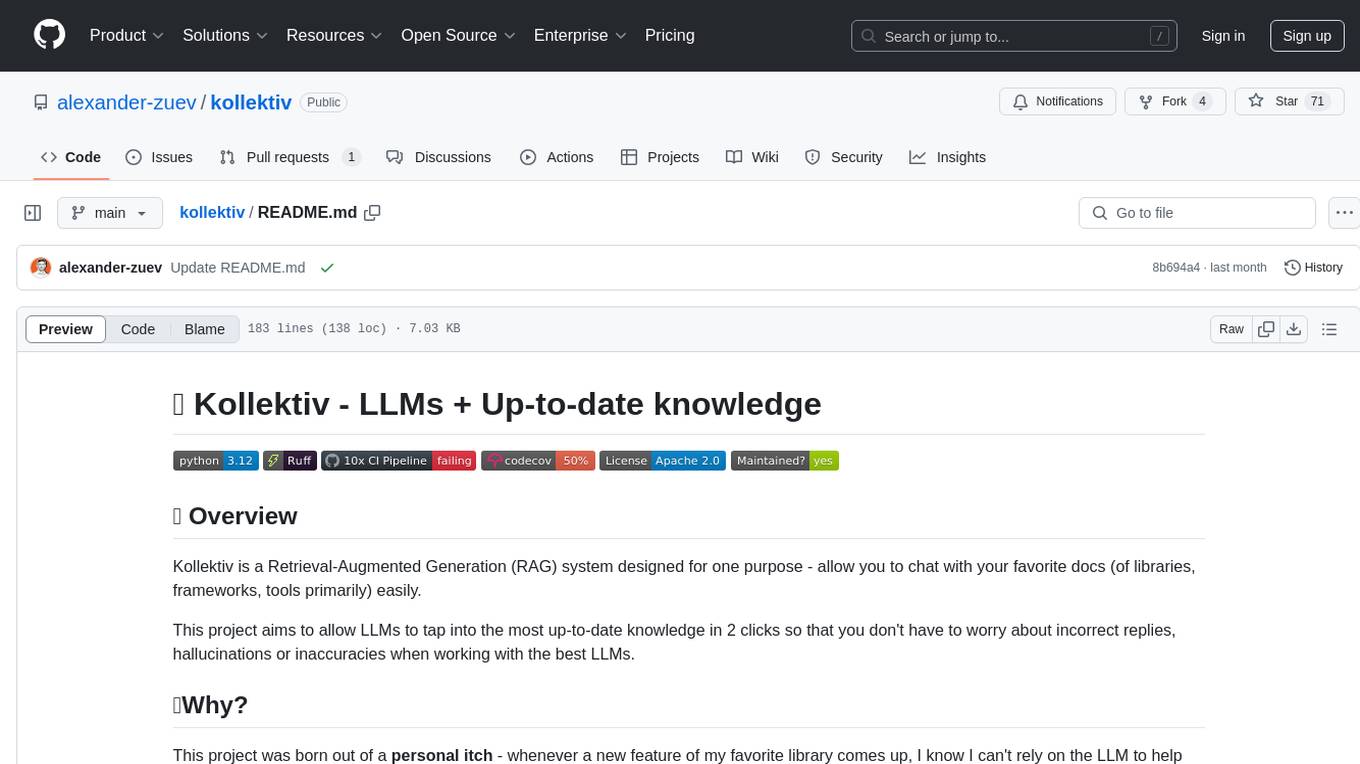Screen dimensions: 1360x764
Task: Click the Ruff badge
Action: click(x=290, y=461)
